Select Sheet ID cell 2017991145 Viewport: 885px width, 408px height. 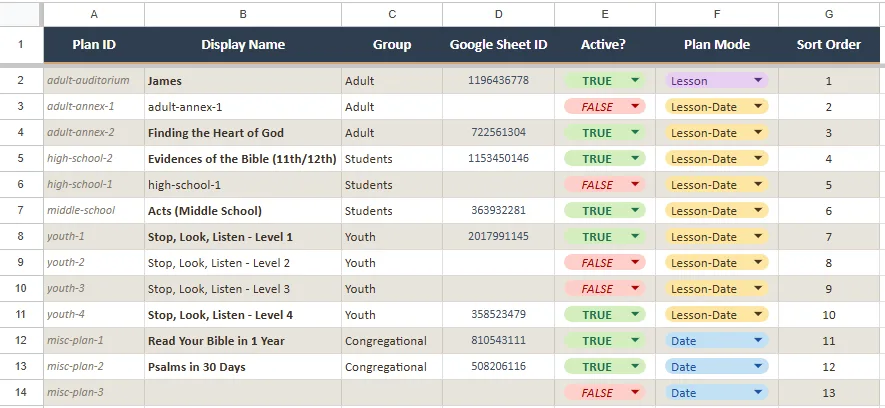498,236
